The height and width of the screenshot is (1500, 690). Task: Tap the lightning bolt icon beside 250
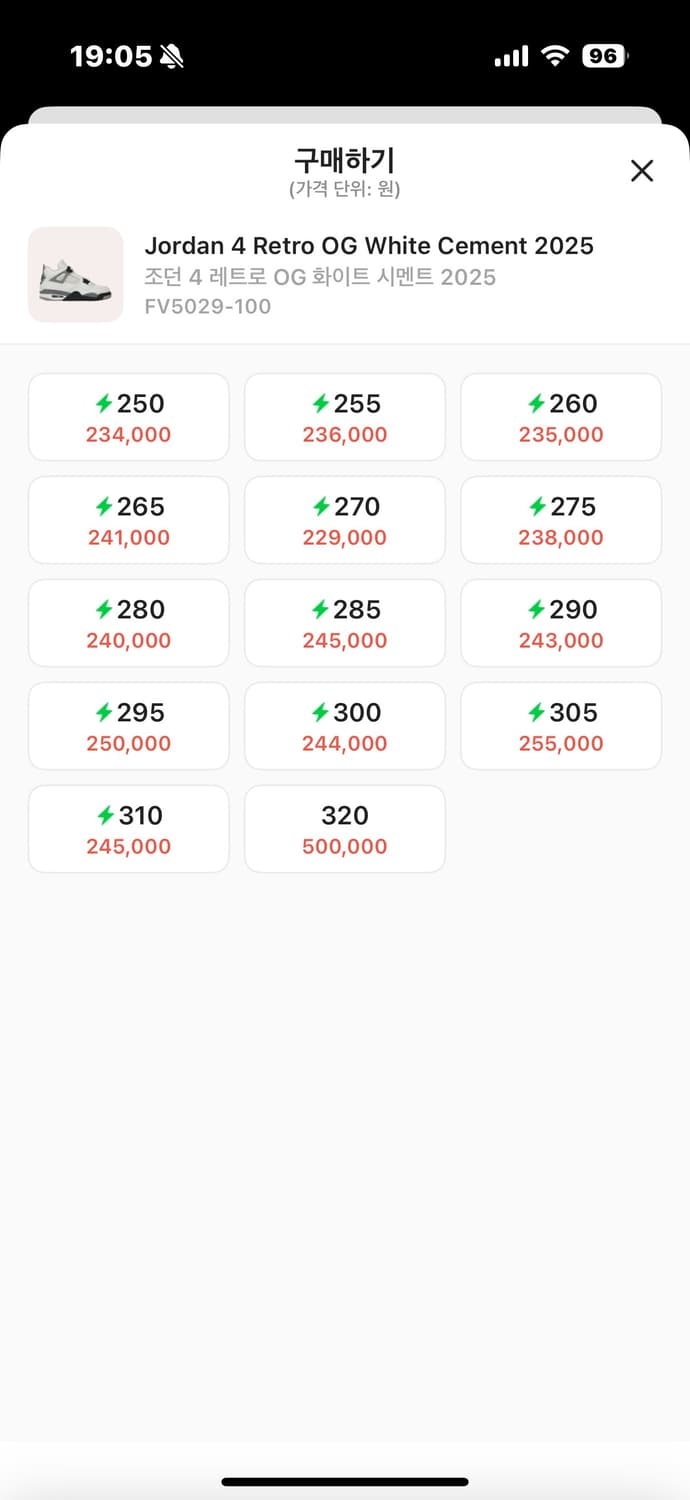click(x=104, y=404)
